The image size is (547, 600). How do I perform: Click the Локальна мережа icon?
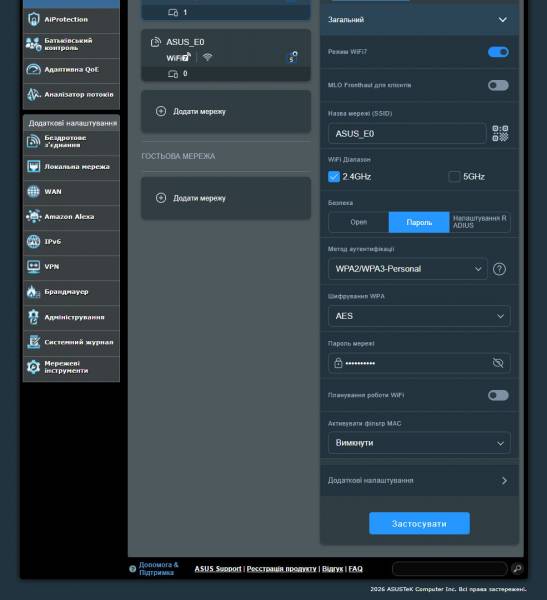tap(34, 166)
